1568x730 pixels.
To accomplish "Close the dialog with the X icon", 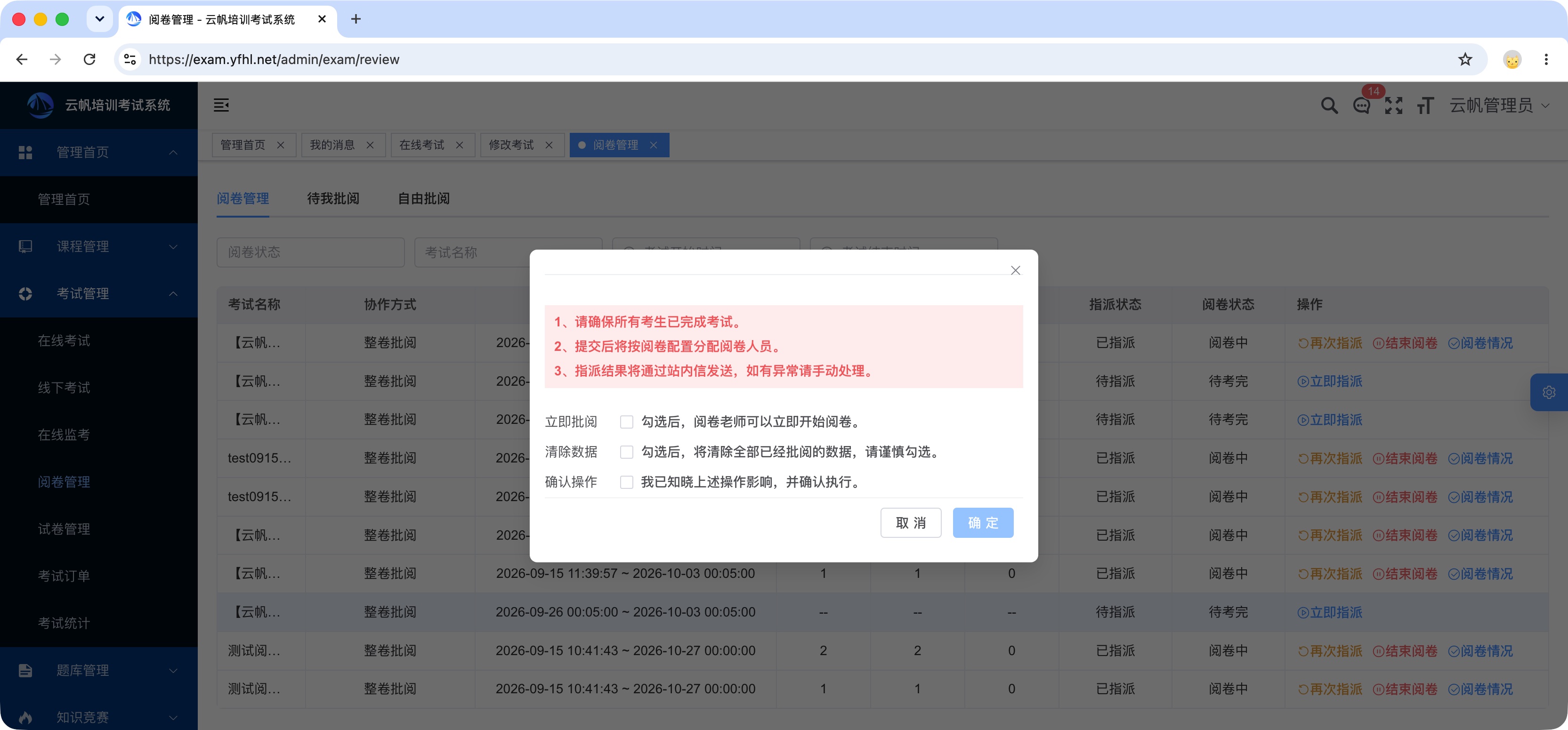I will [x=1015, y=270].
